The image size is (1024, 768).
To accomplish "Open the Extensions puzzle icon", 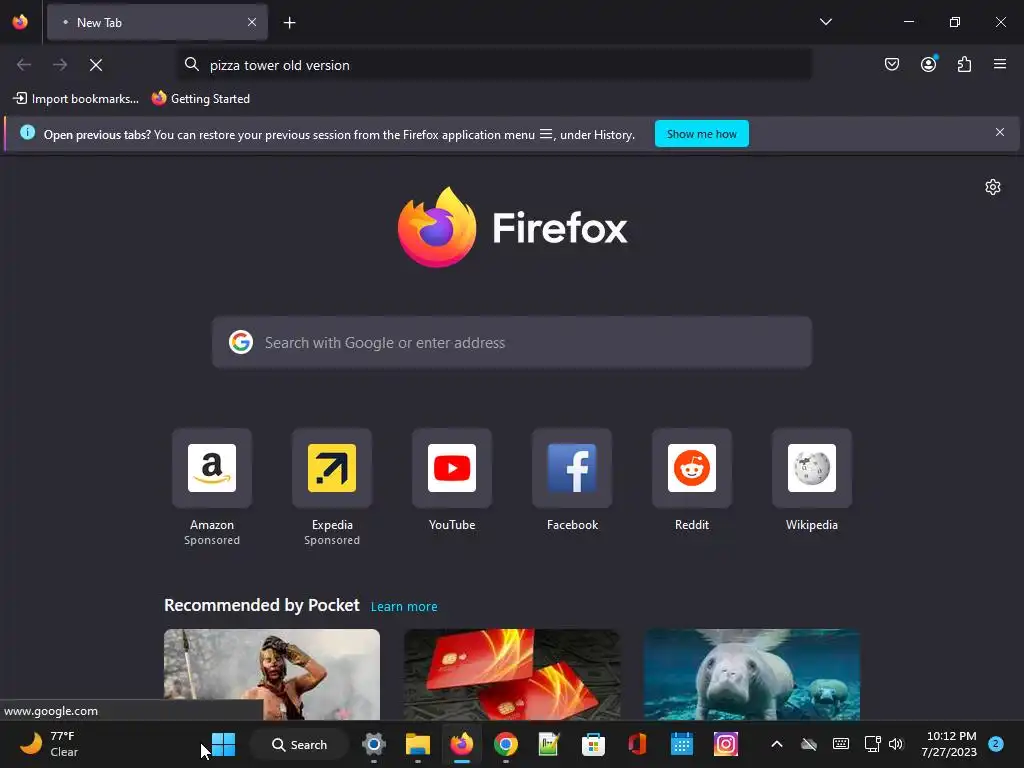I will click(x=964, y=64).
